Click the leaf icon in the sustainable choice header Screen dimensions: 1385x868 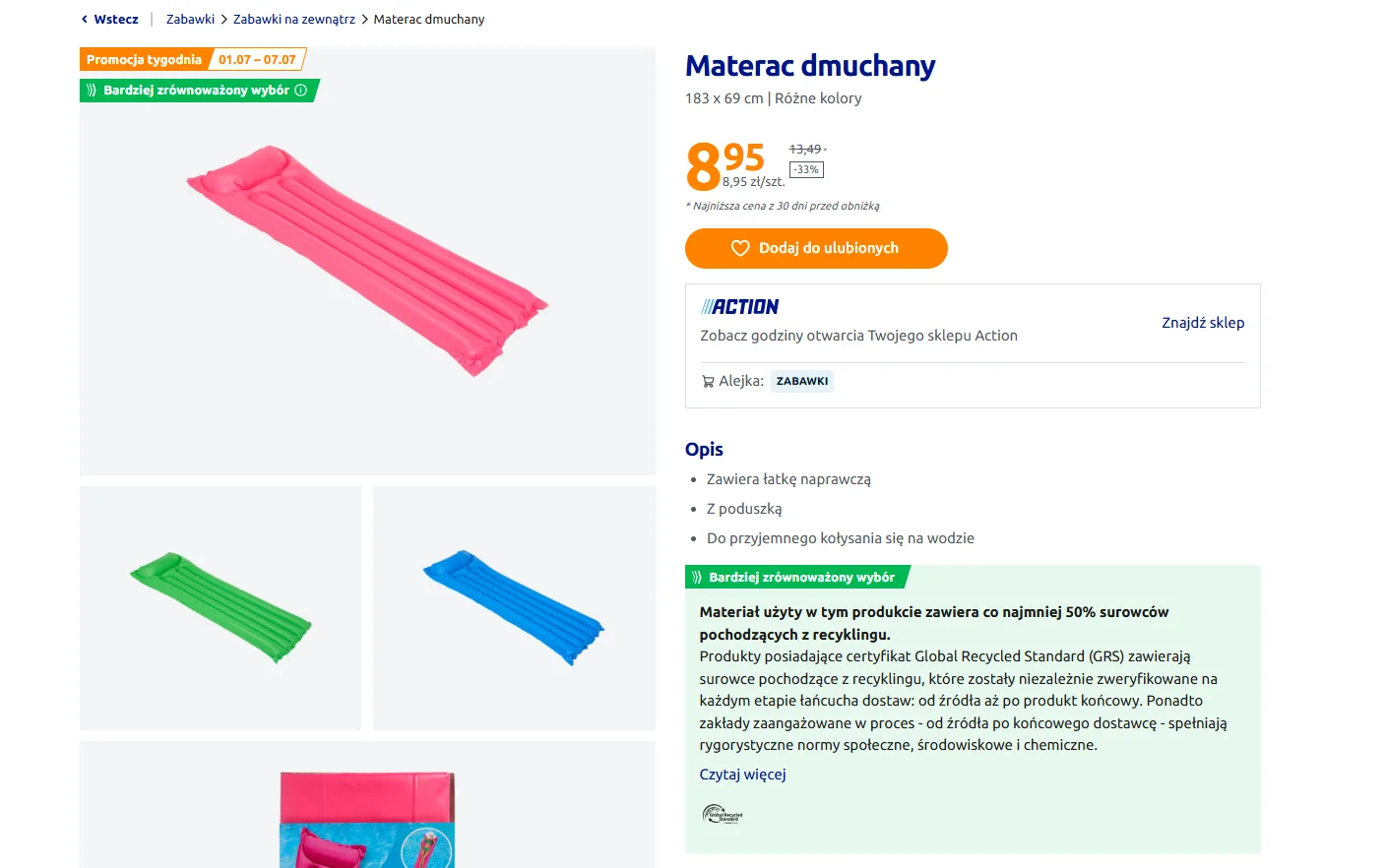click(697, 577)
